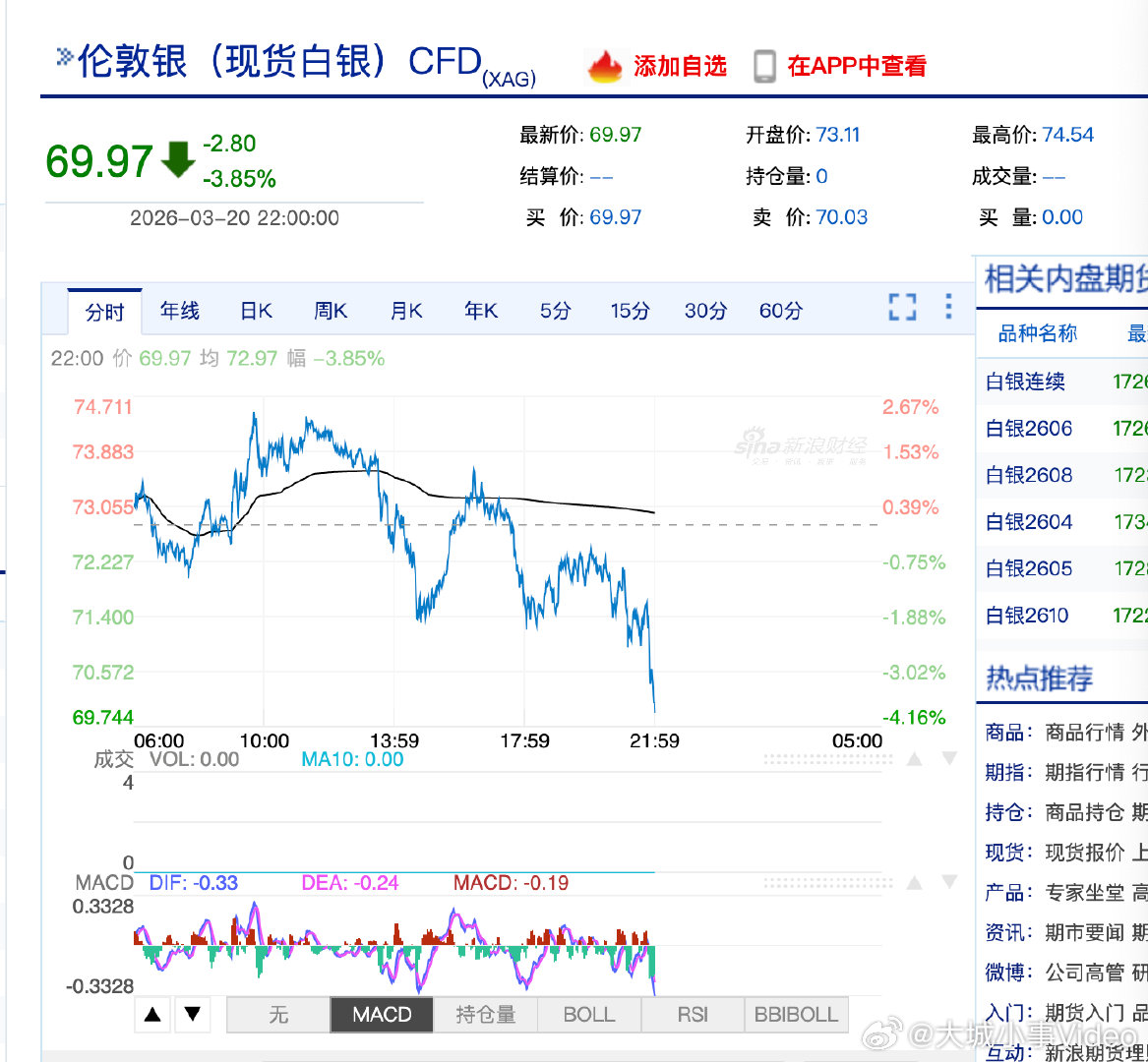Screen dimensions: 1148x1062
Task: Switch the lower panel to RSI indicator
Action: 692,1014
